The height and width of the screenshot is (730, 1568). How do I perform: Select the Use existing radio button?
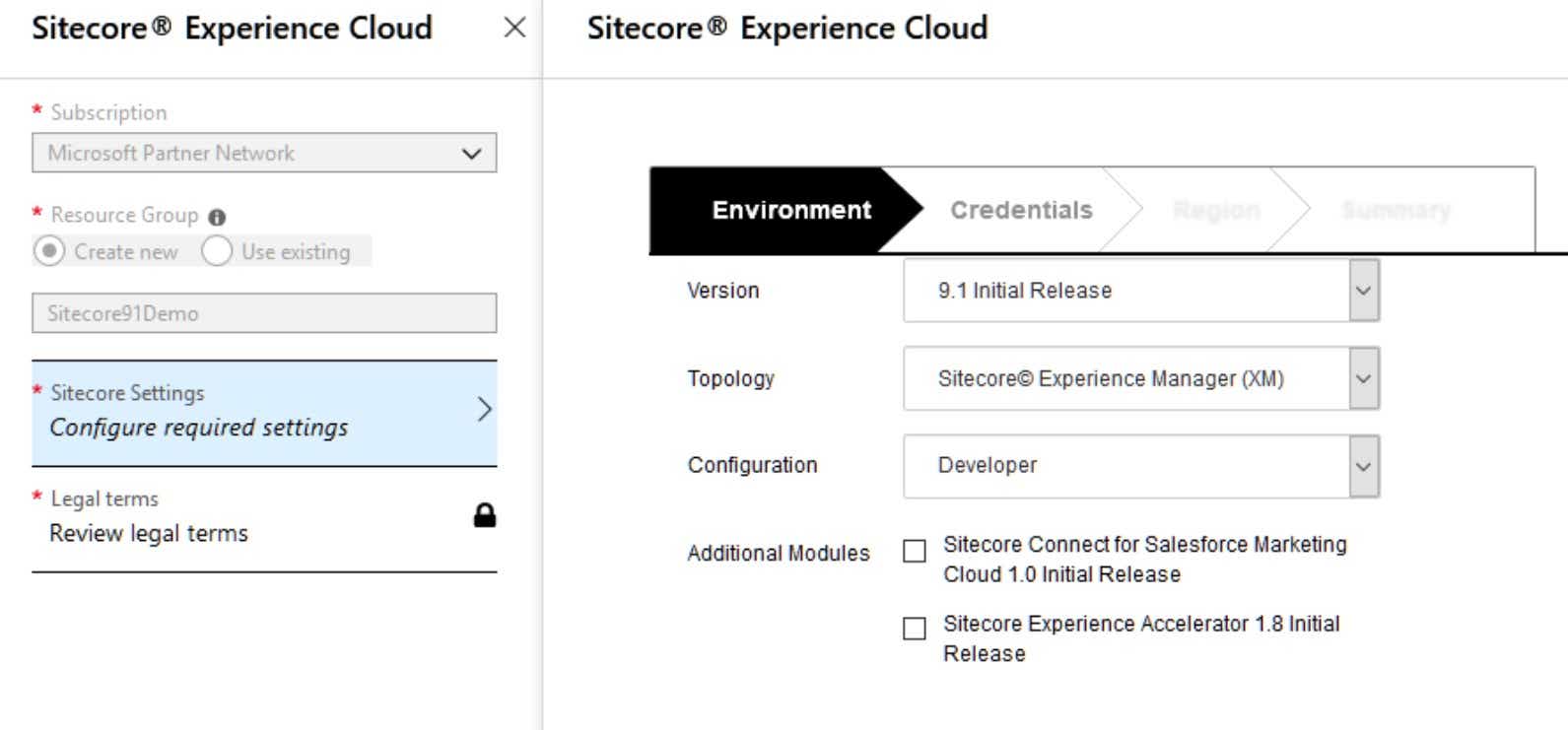(217, 251)
